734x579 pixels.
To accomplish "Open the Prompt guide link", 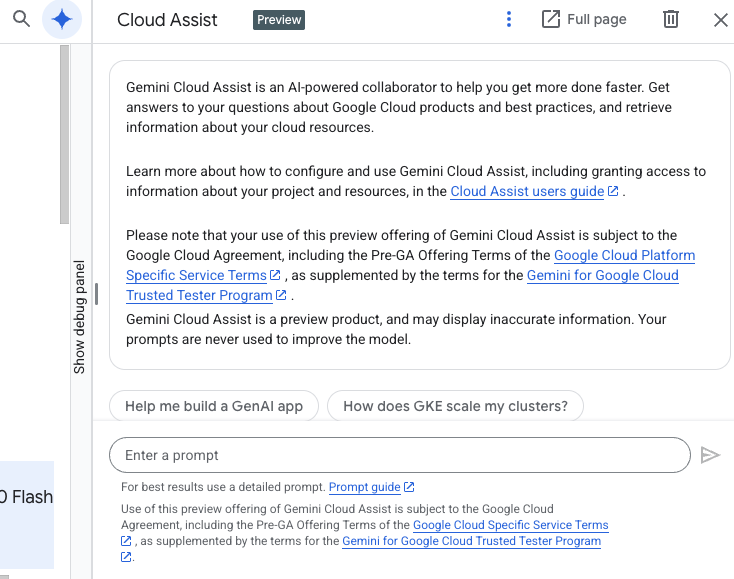I will tap(365, 487).
